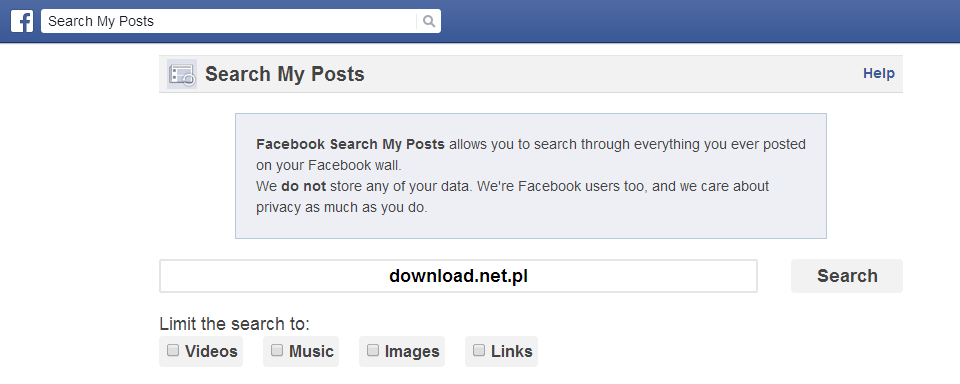960x384 pixels.
Task: Open the Help link
Action: pyautogui.click(x=879, y=73)
